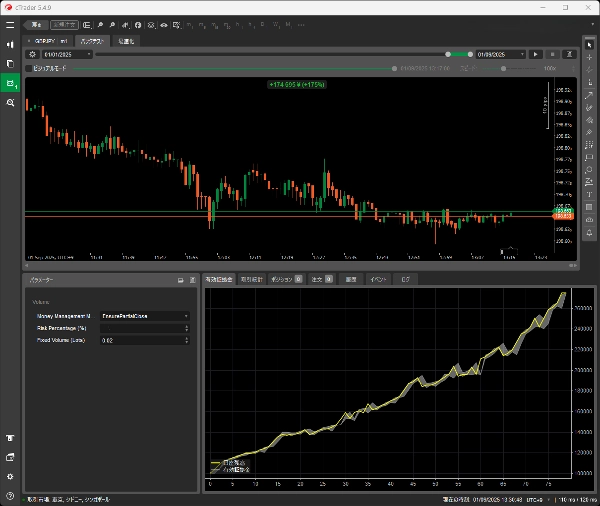
Task: Switch to the 最適化 tab
Action: [x=126, y=41]
